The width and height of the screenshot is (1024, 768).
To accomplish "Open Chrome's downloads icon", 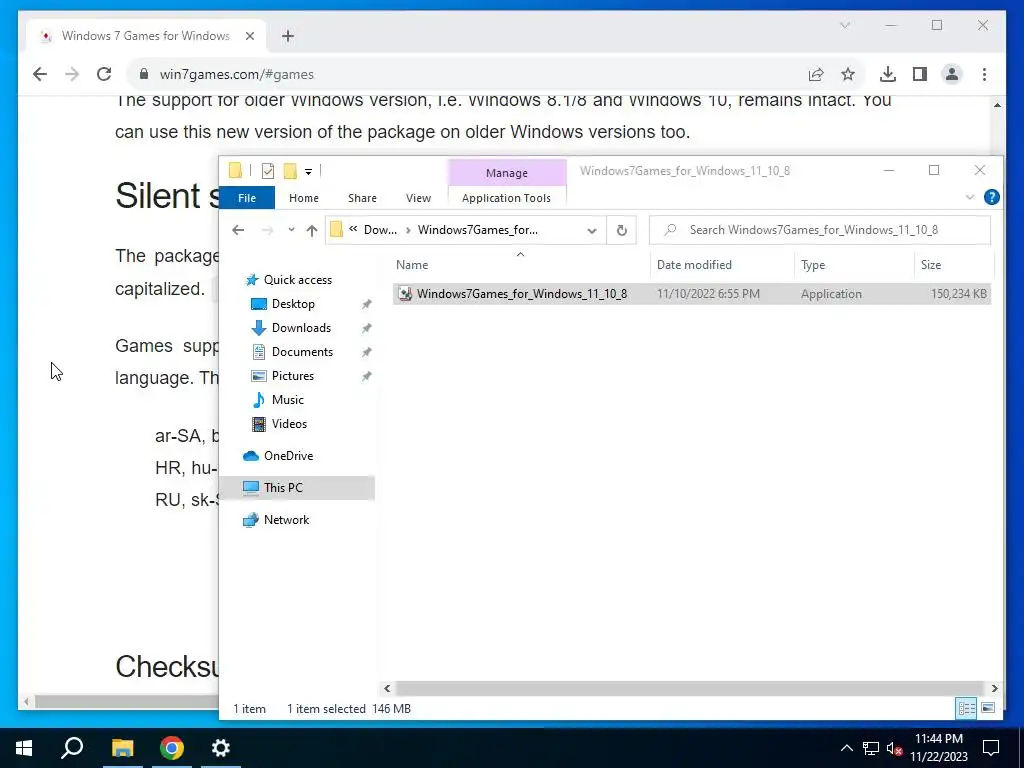I will click(888, 74).
